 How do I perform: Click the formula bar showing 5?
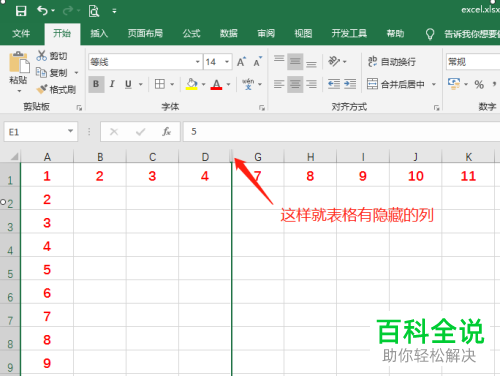tap(341, 132)
